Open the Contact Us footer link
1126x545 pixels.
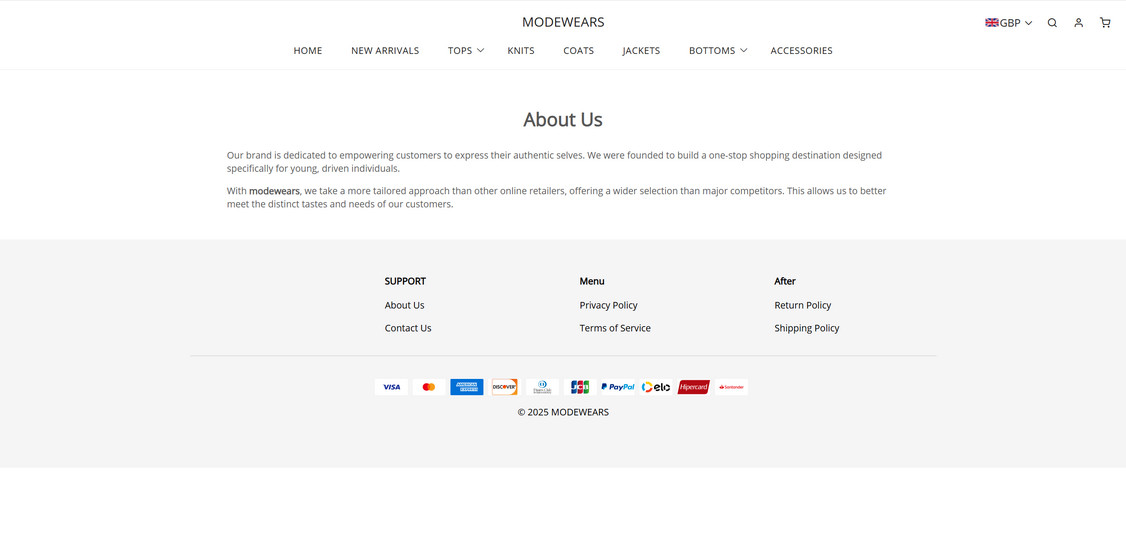(408, 328)
